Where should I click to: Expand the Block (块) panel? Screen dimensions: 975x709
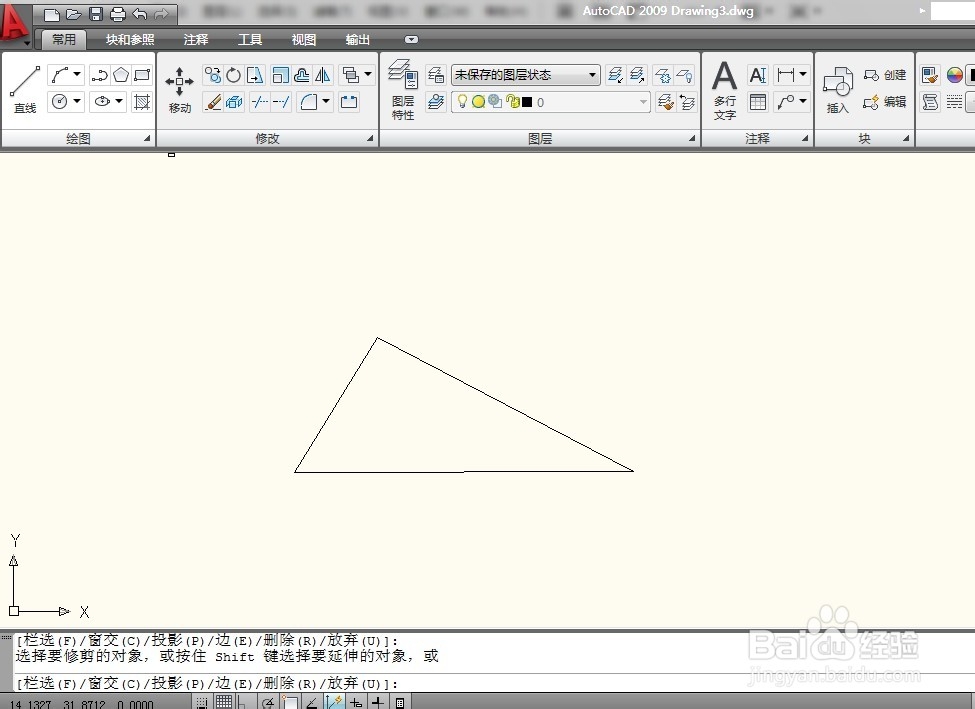(906, 139)
